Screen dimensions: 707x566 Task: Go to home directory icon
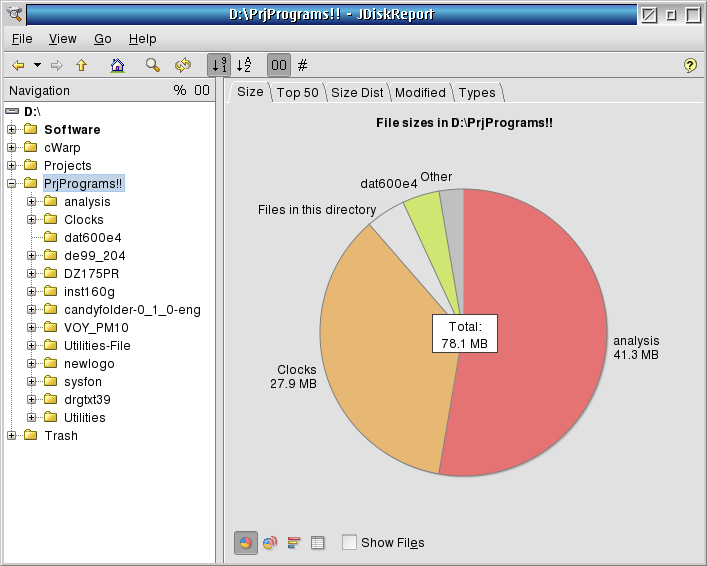tap(117, 66)
